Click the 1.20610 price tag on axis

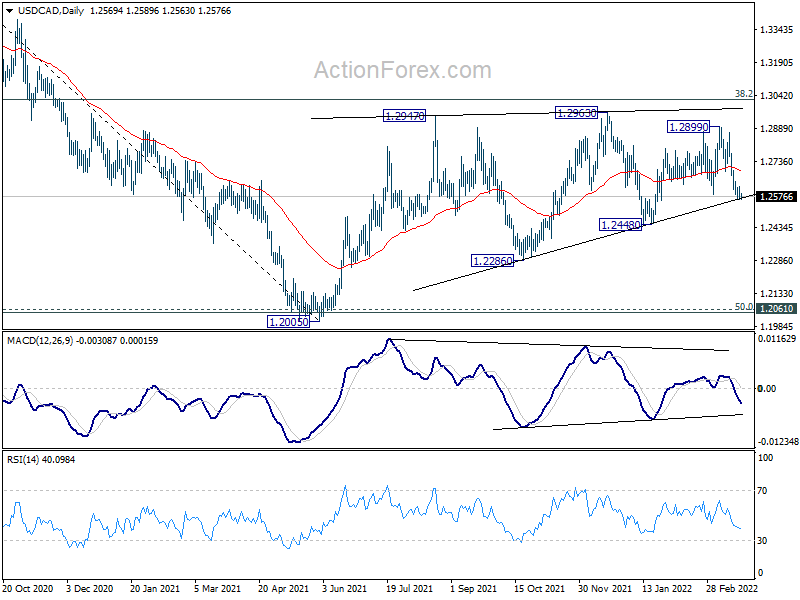[777, 309]
